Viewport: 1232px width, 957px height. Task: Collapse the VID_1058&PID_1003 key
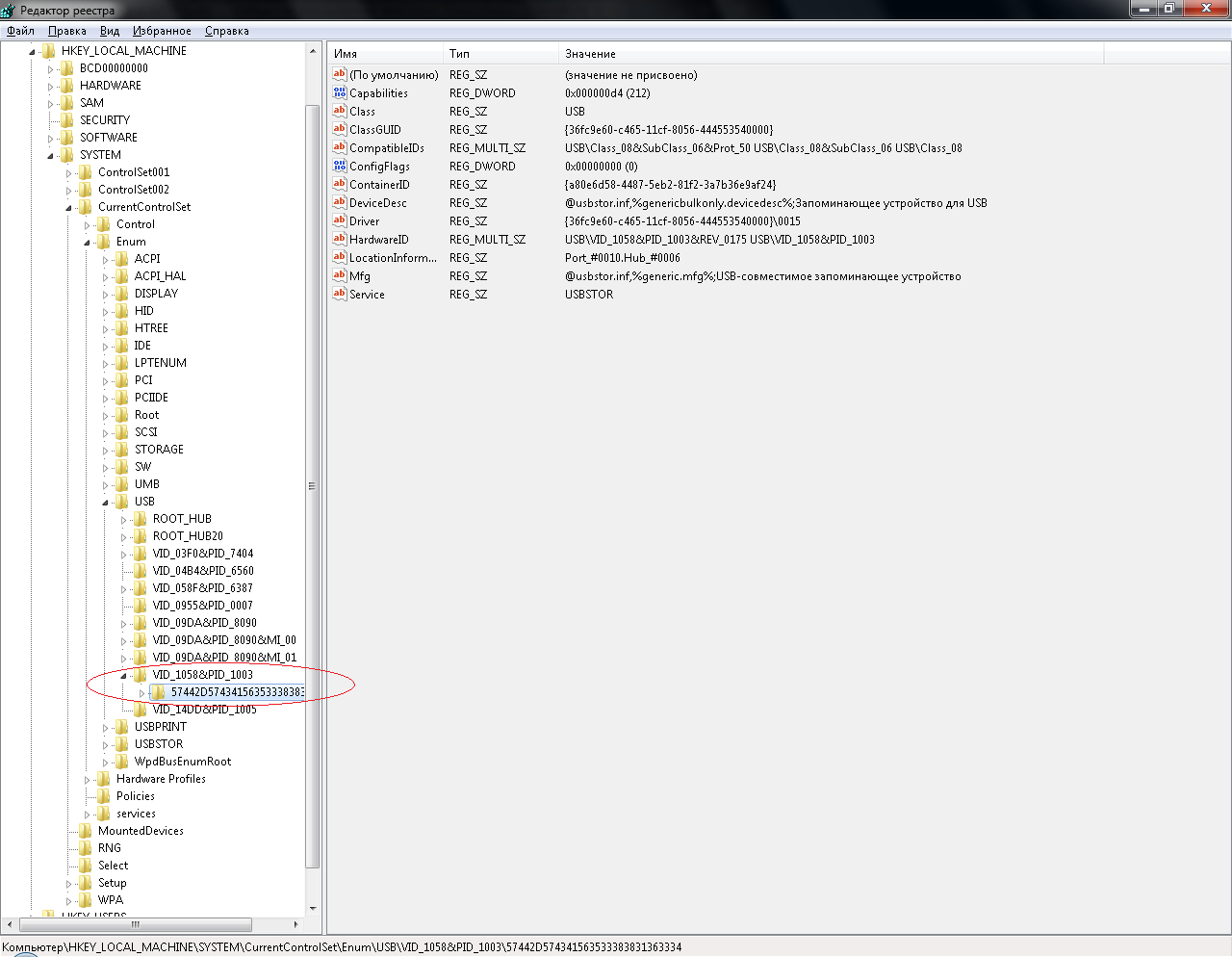tap(124, 676)
